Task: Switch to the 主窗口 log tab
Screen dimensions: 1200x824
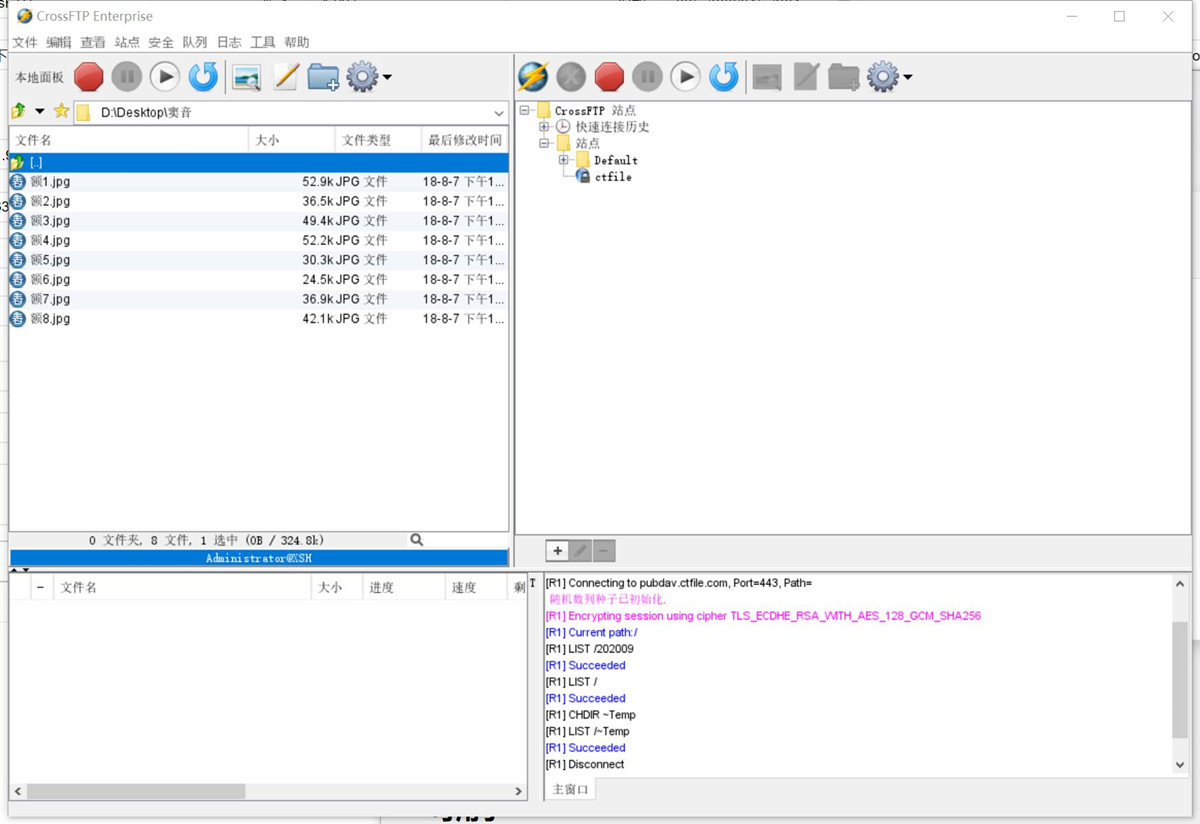Action: (571, 789)
